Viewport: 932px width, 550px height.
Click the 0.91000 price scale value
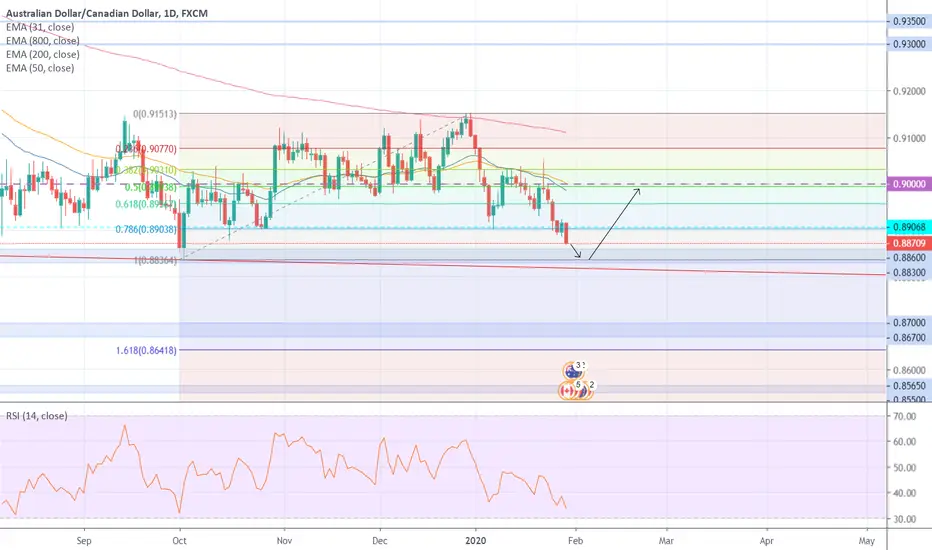[x=909, y=139]
